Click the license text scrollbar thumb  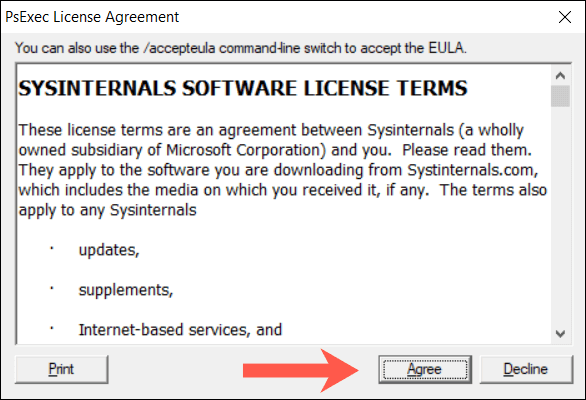pos(560,96)
